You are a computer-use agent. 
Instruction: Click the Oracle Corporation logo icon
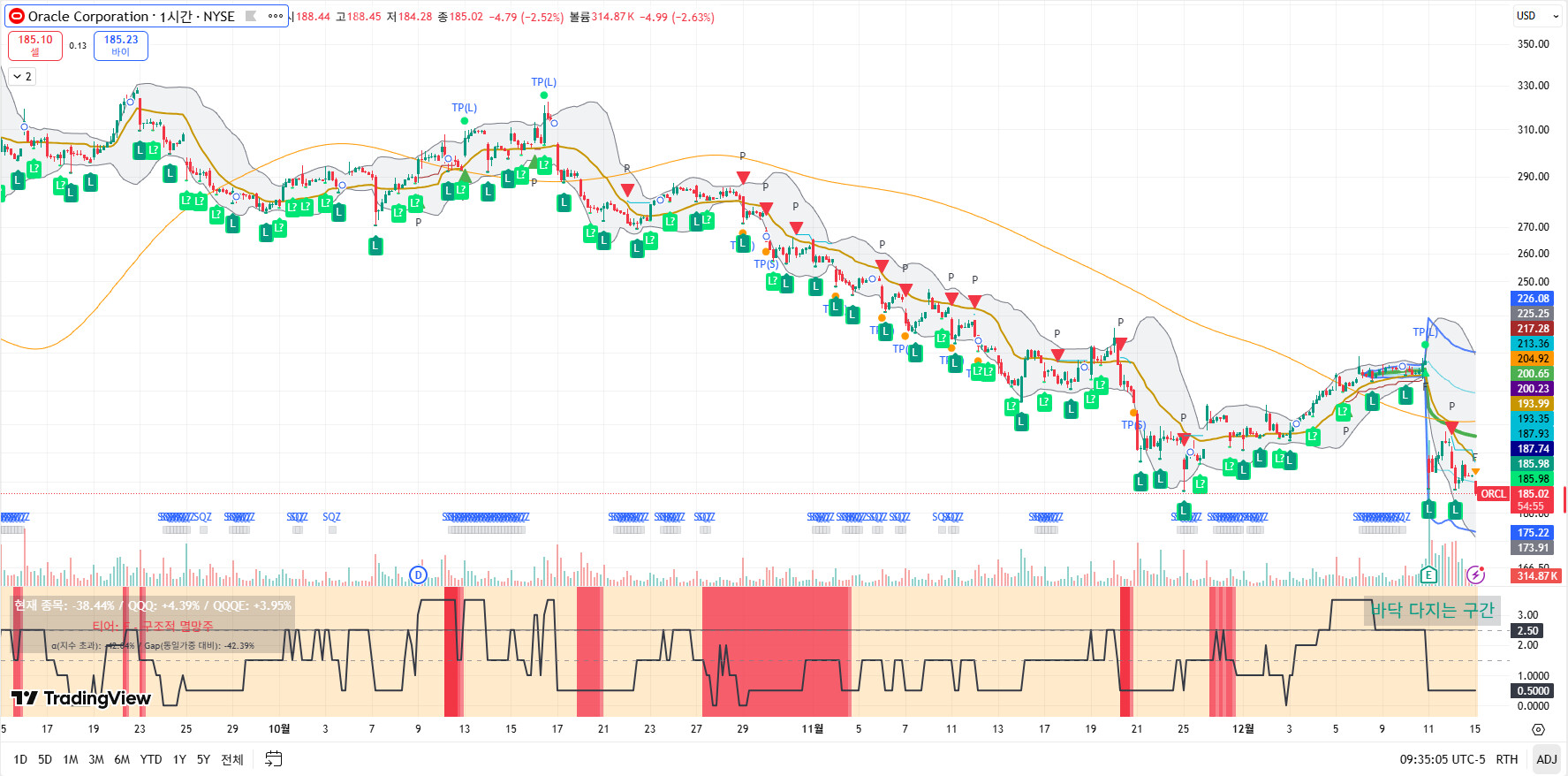point(16,16)
